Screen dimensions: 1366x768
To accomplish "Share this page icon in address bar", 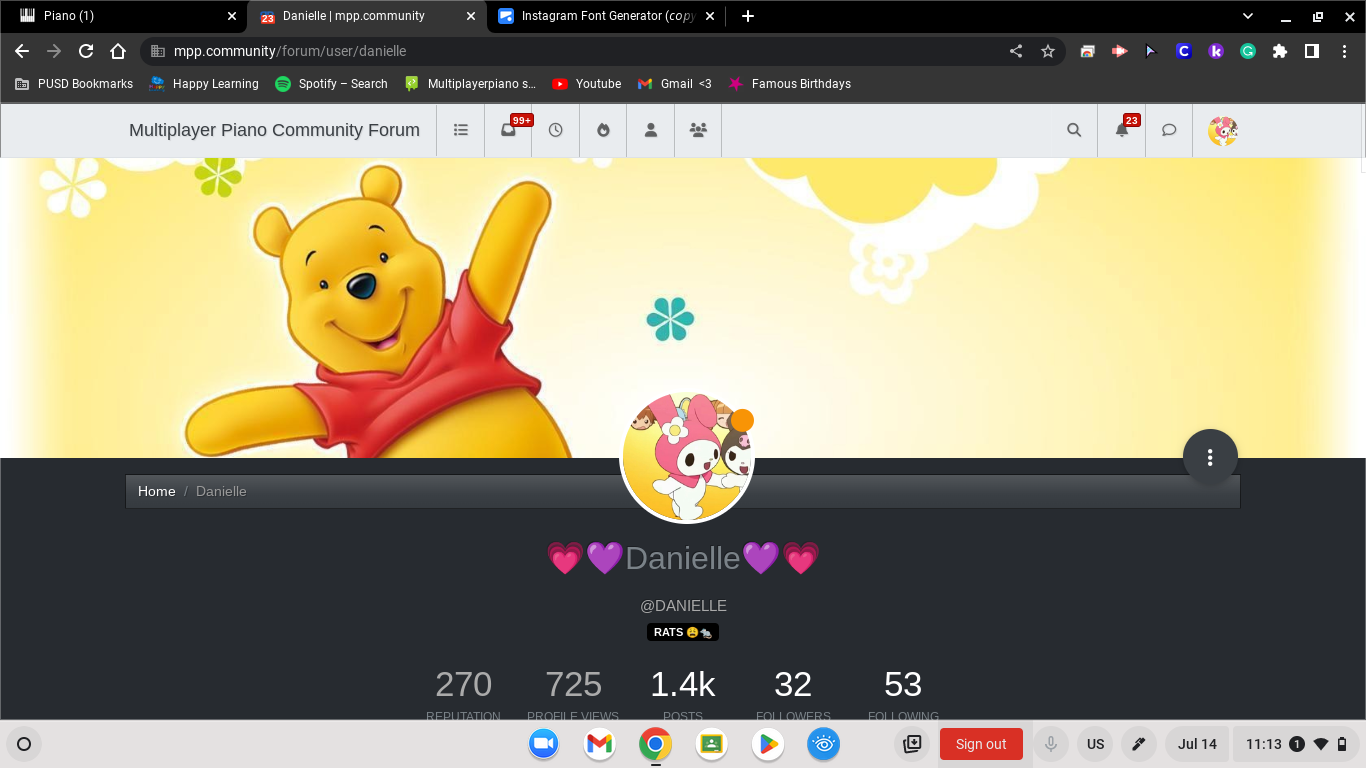I will (x=1016, y=51).
